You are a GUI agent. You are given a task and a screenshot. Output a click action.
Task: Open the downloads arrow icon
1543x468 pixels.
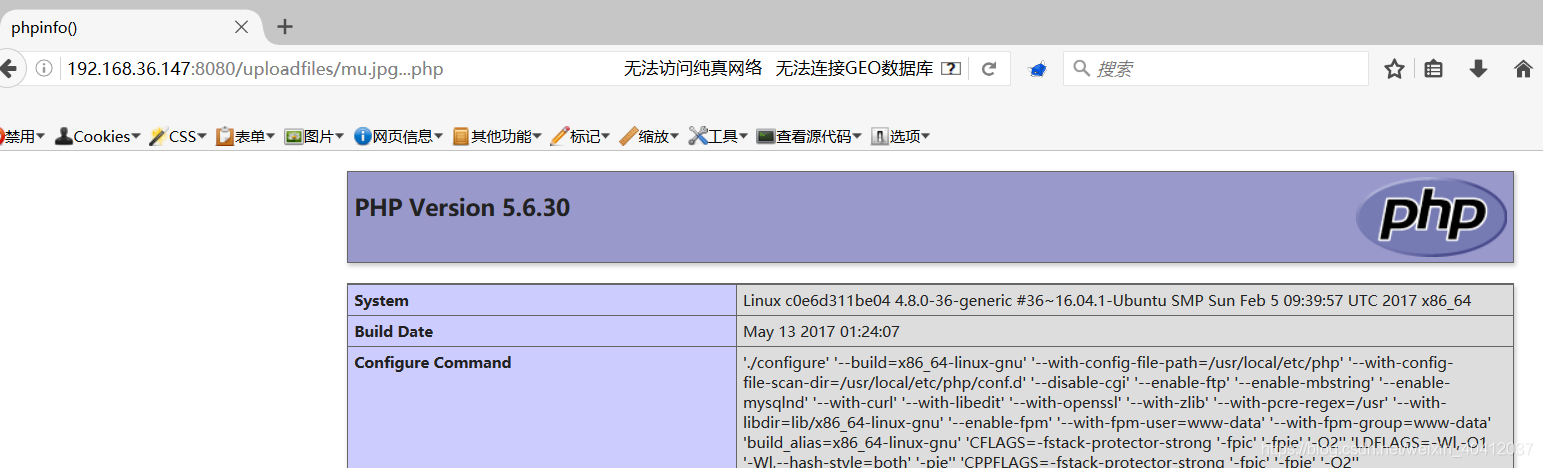[1478, 69]
